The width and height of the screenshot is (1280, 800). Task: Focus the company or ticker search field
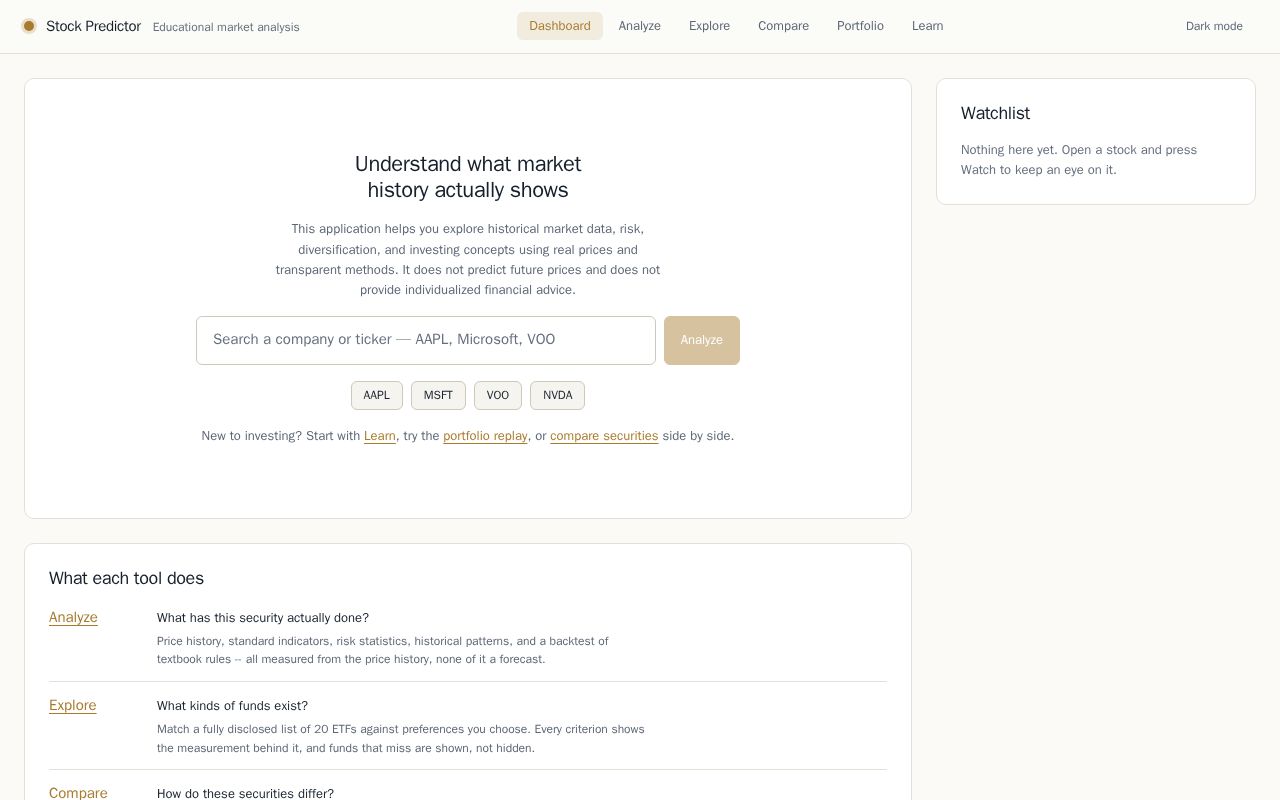[426, 340]
